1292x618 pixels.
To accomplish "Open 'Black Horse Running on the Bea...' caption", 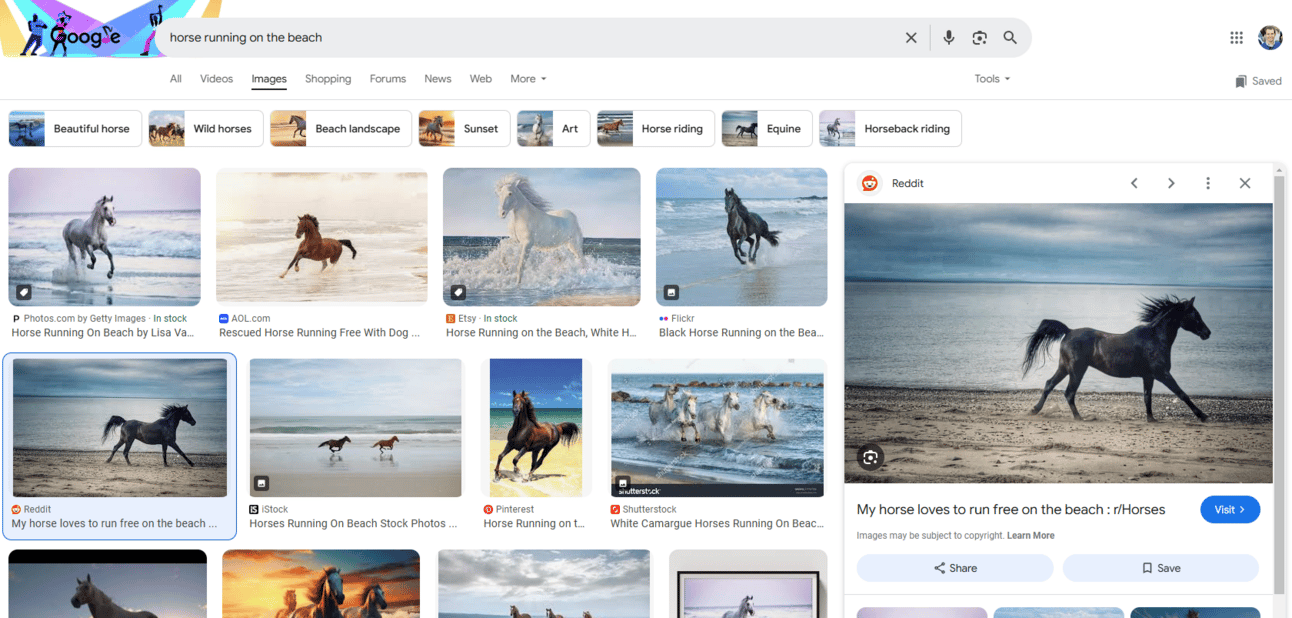I will pyautogui.click(x=741, y=333).
